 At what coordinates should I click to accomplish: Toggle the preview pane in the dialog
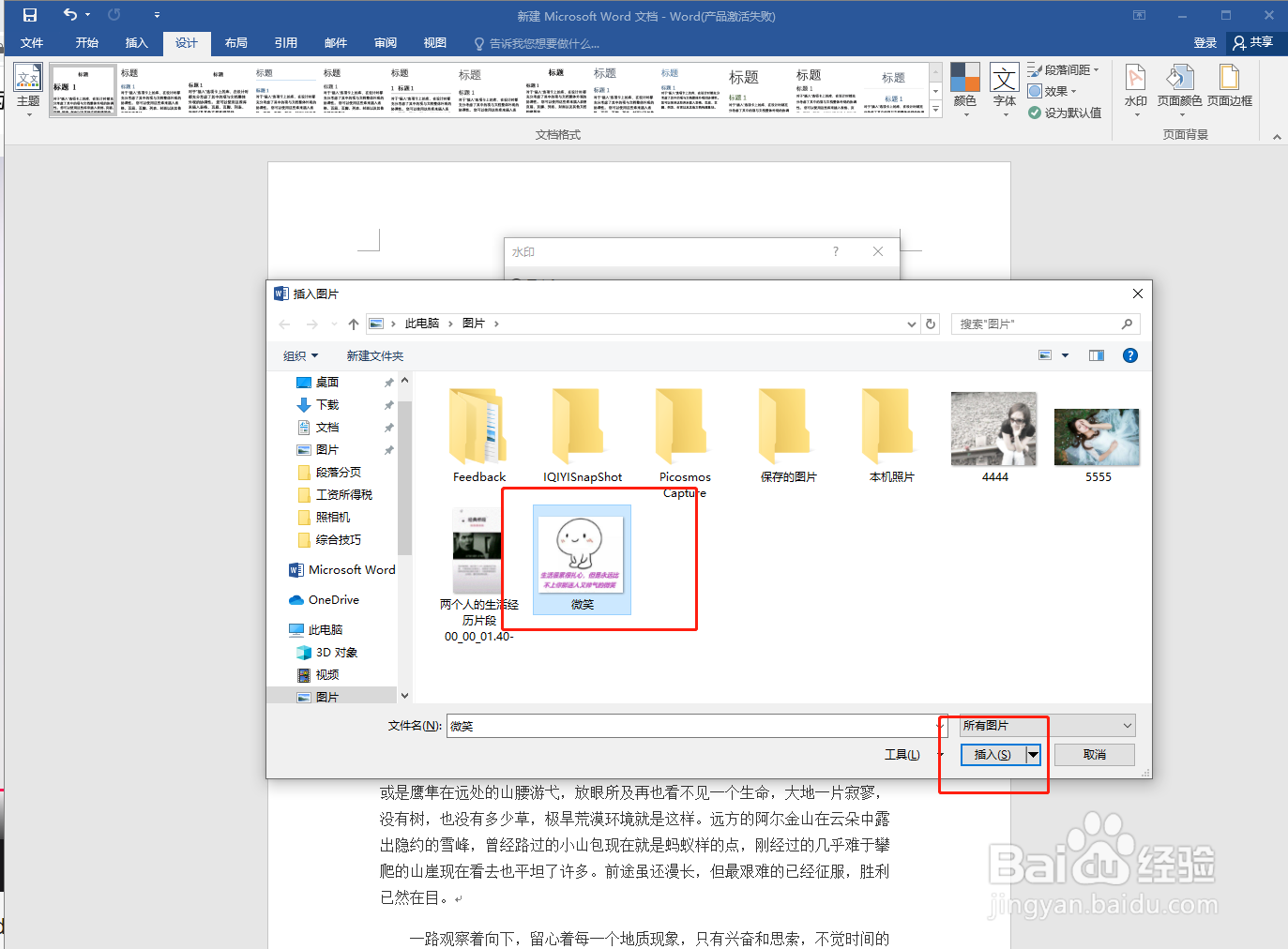(1096, 355)
